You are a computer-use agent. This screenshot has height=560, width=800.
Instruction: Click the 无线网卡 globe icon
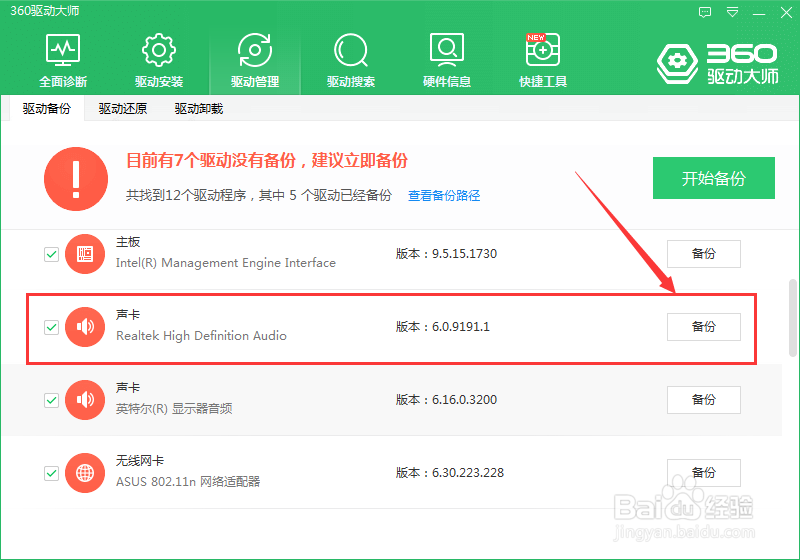pyautogui.click(x=85, y=473)
